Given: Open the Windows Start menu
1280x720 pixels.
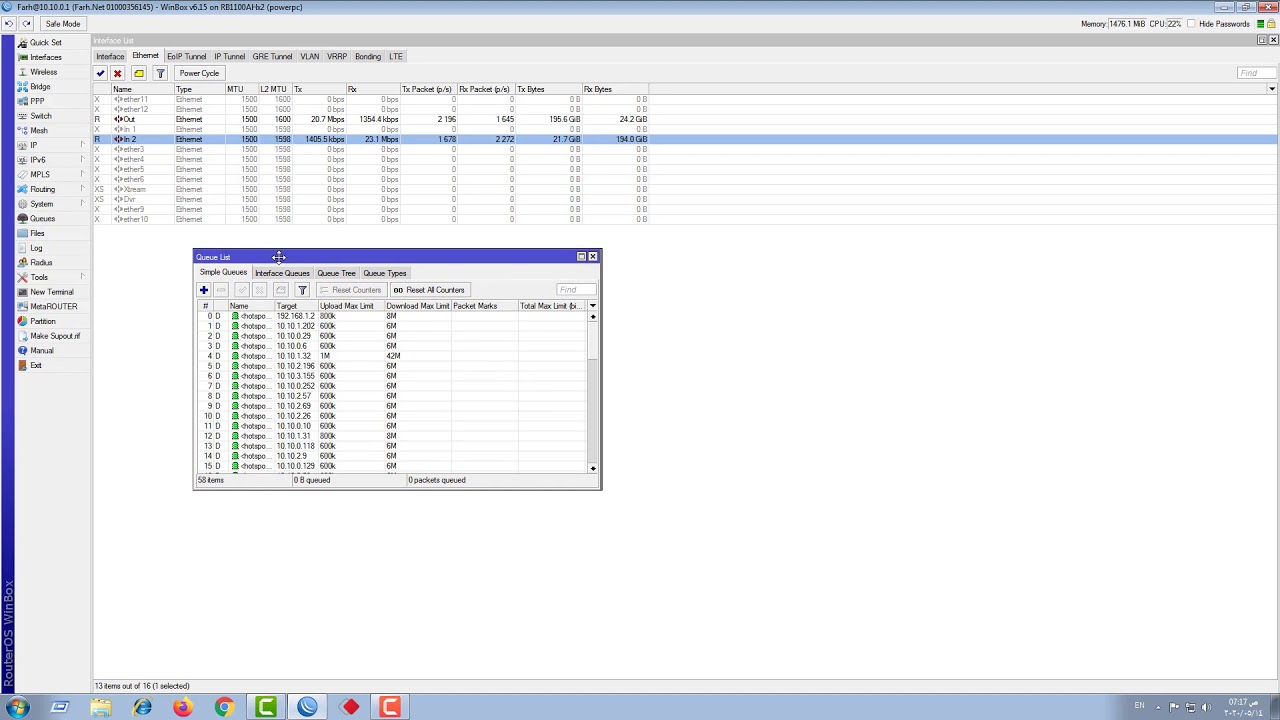Looking at the screenshot, I should coord(17,708).
